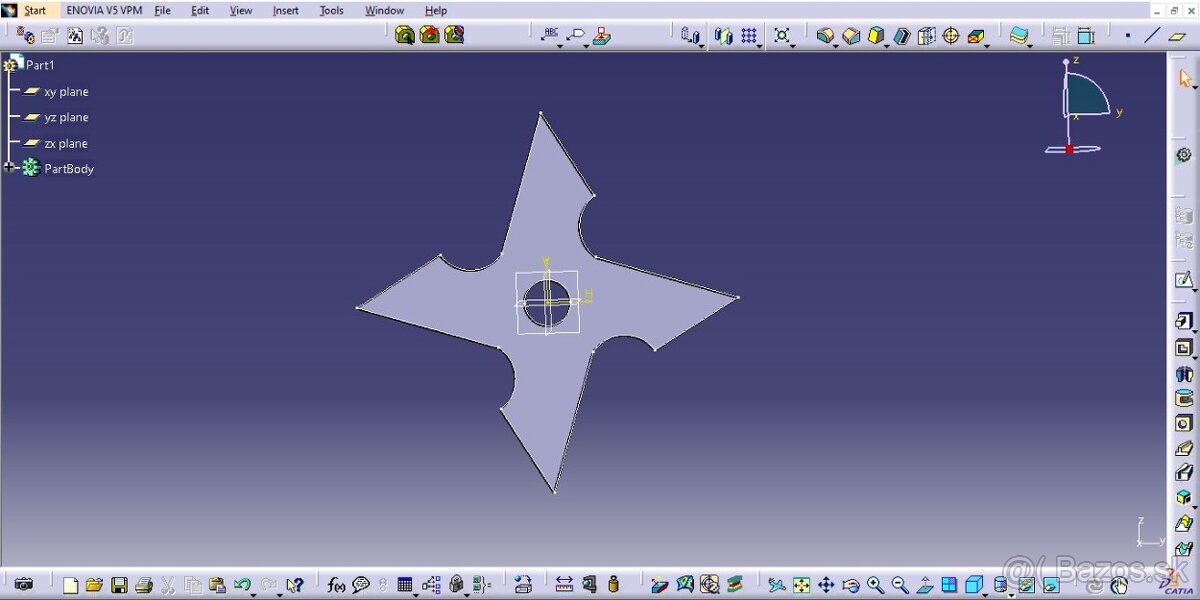Save the part with floppy disk icon

click(119, 585)
